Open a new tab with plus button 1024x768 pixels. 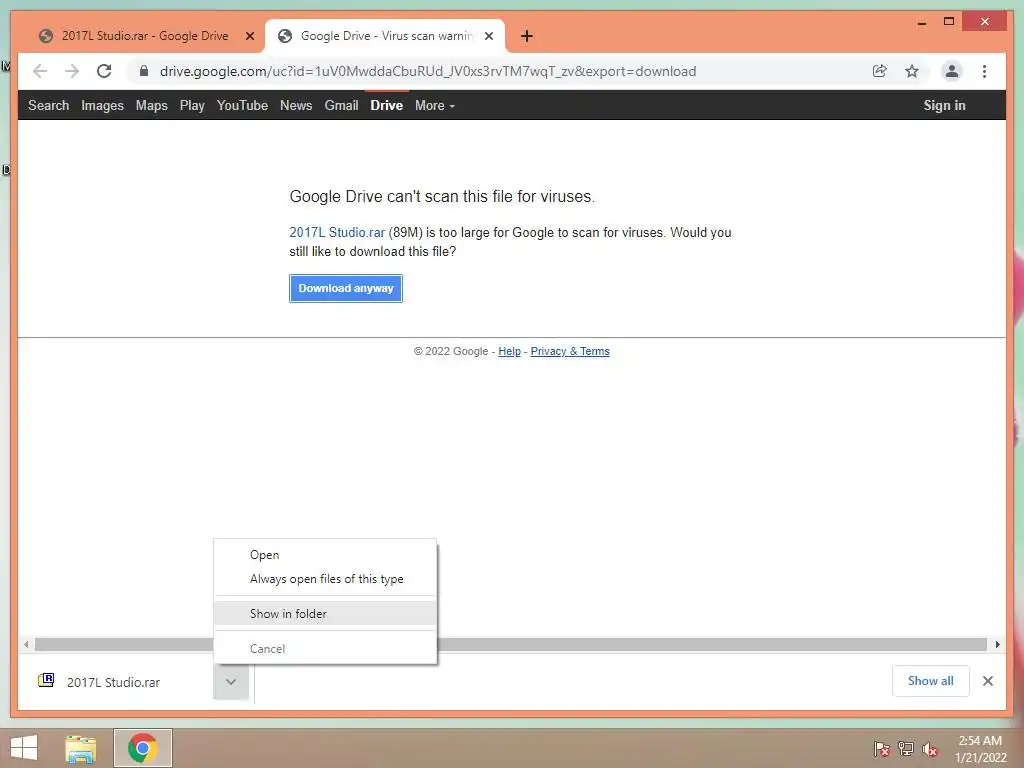tap(527, 36)
